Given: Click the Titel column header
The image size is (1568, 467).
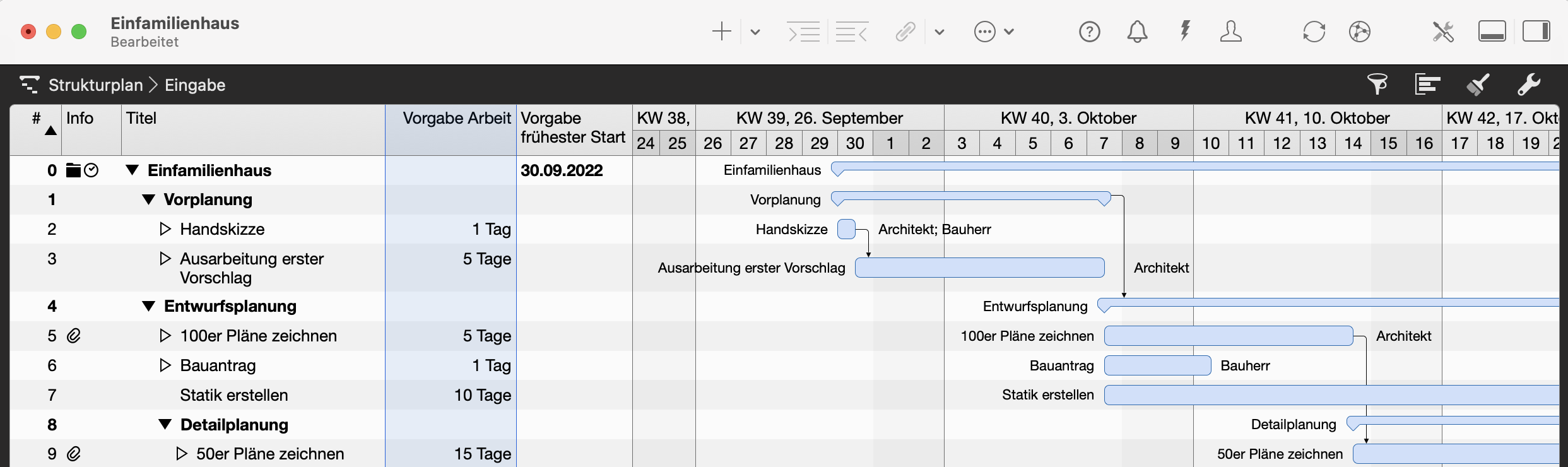Looking at the screenshot, I should (253, 130).
